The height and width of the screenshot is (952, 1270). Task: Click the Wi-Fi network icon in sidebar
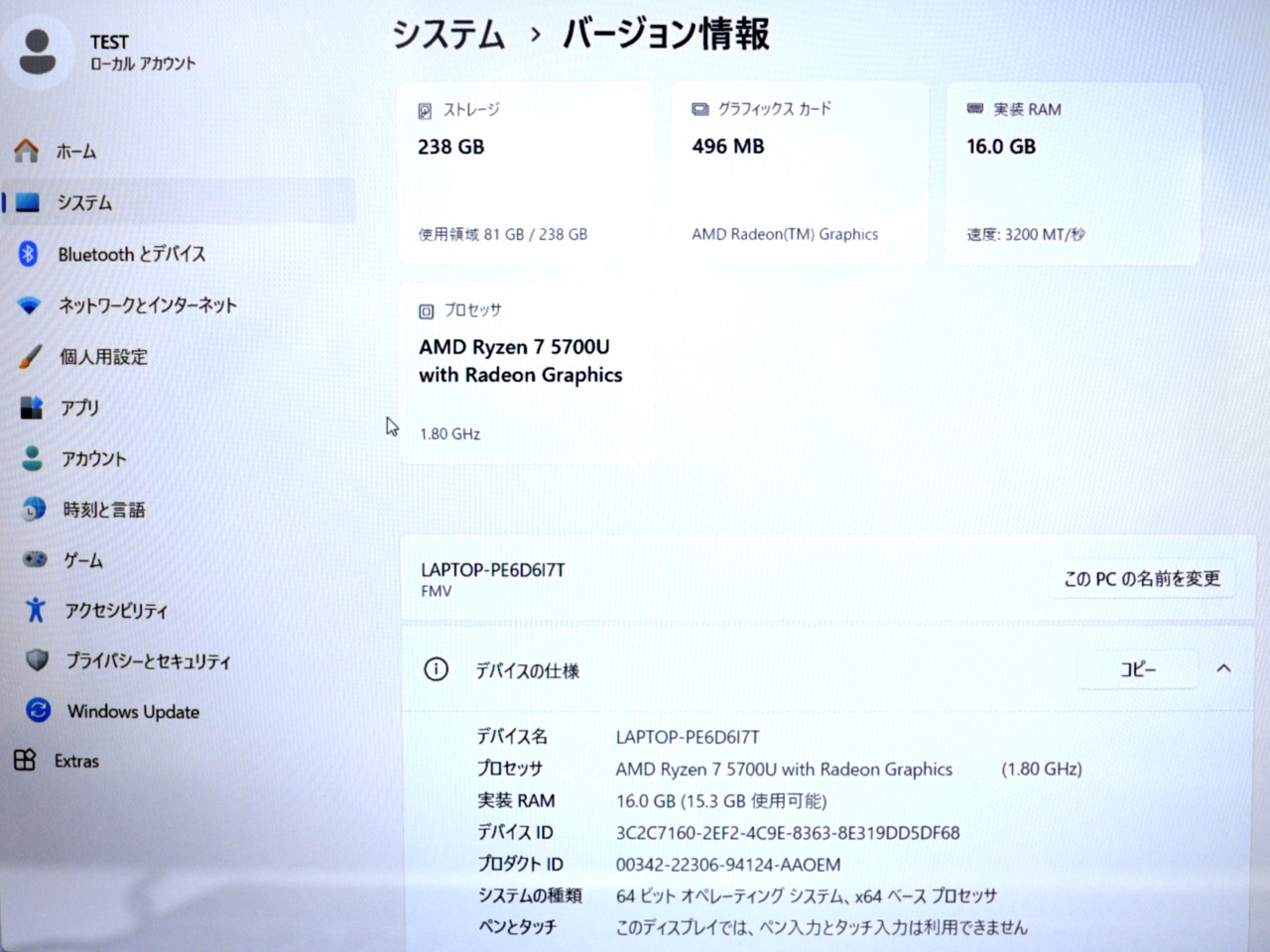[30, 305]
